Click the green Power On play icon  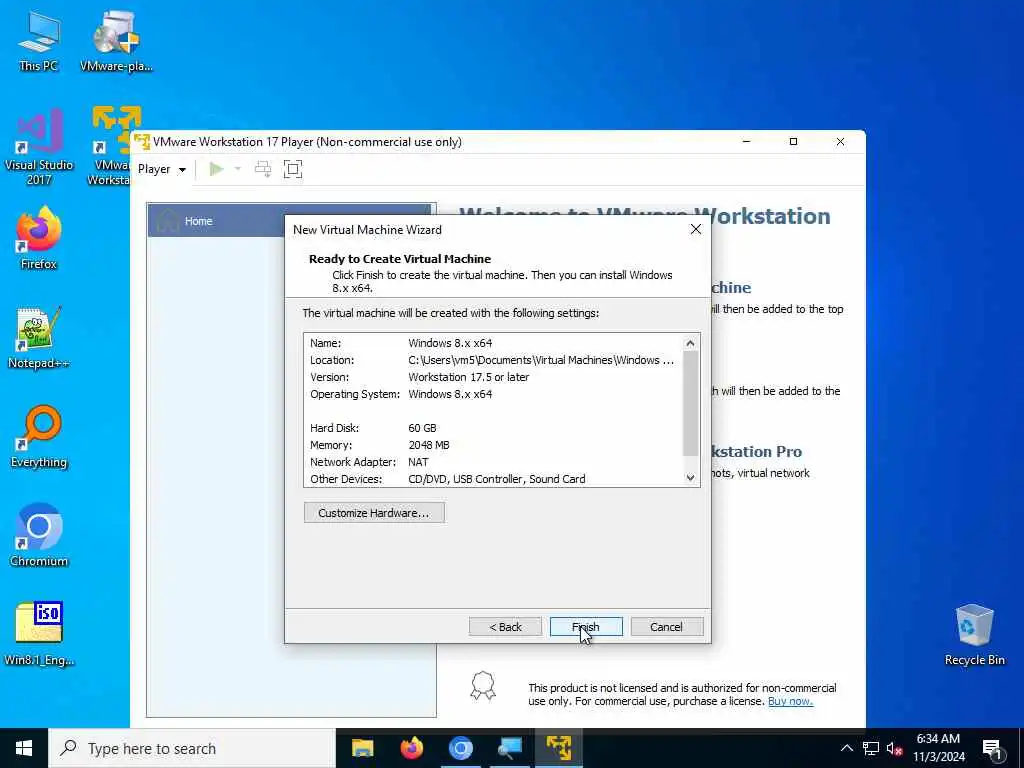[x=216, y=169]
